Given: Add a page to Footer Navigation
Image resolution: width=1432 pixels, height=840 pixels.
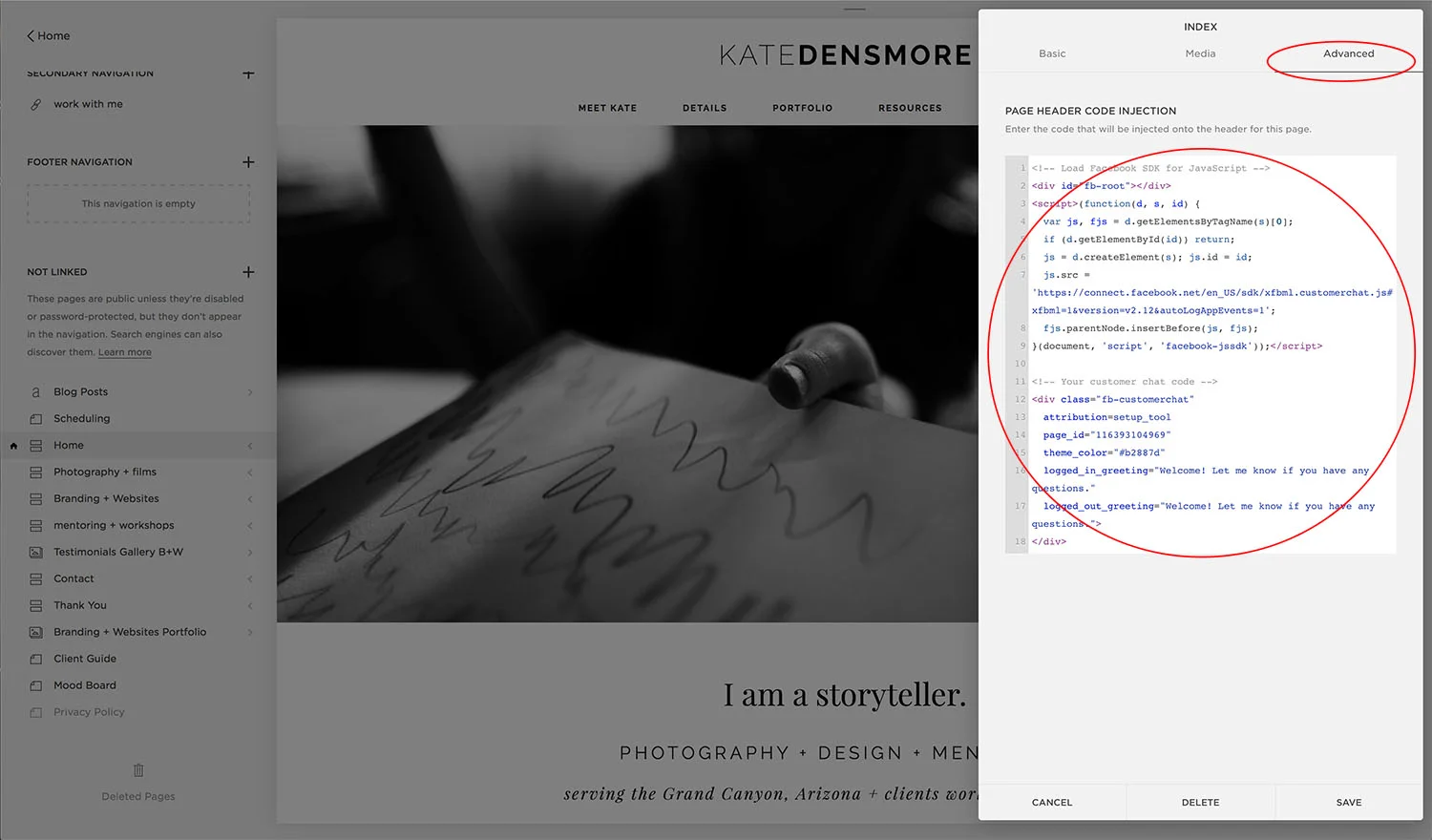Looking at the screenshot, I should tap(248, 162).
